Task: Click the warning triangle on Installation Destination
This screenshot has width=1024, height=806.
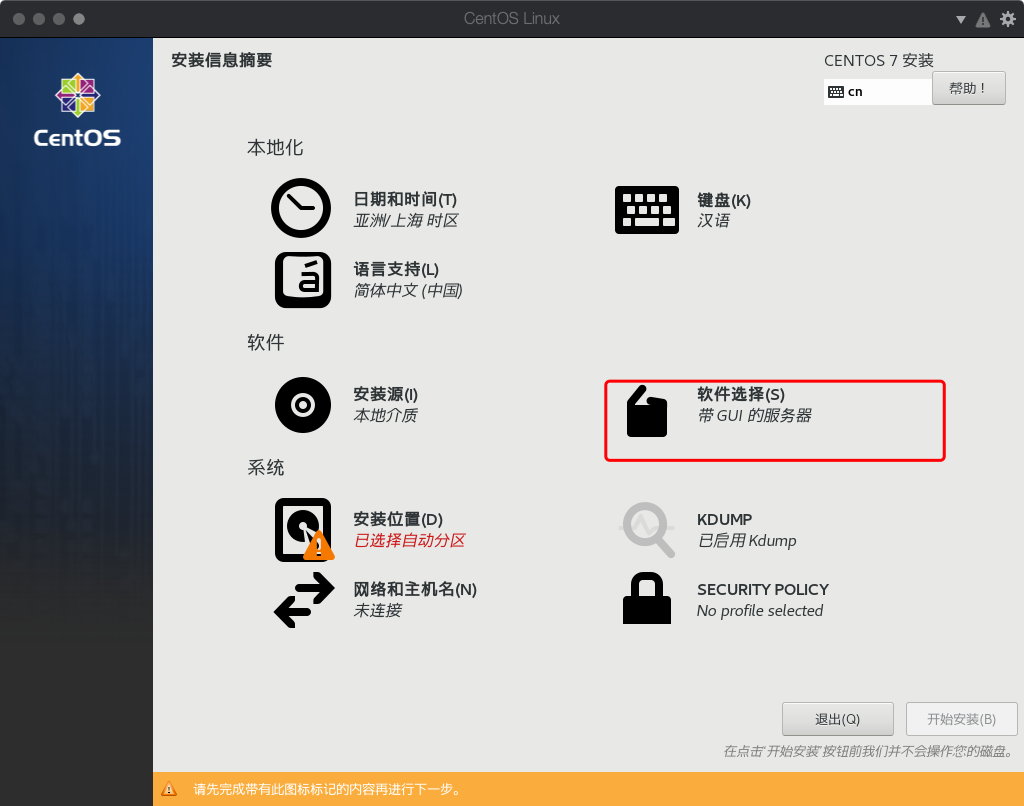Action: [x=317, y=545]
